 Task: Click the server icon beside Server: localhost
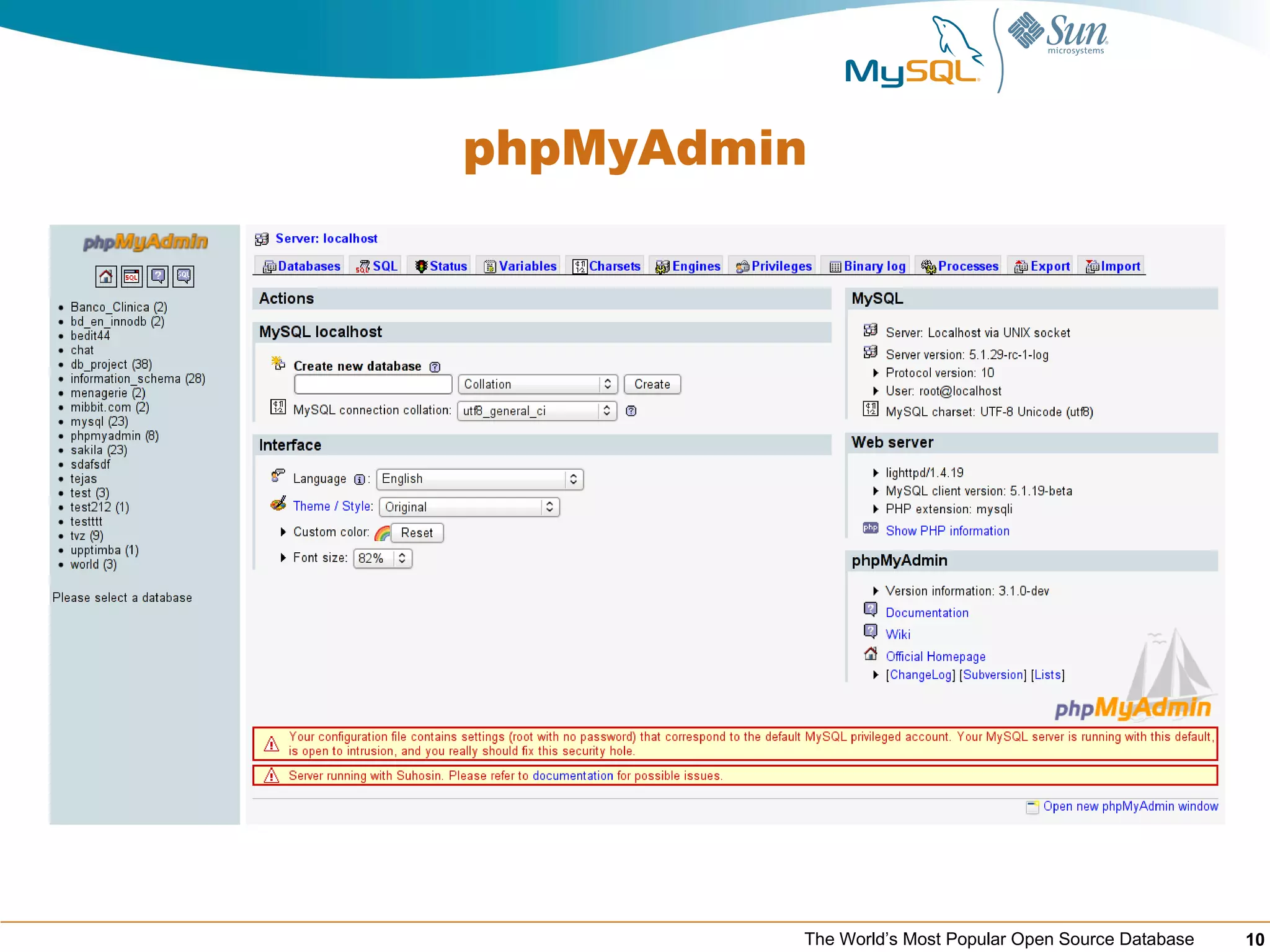tap(262, 239)
